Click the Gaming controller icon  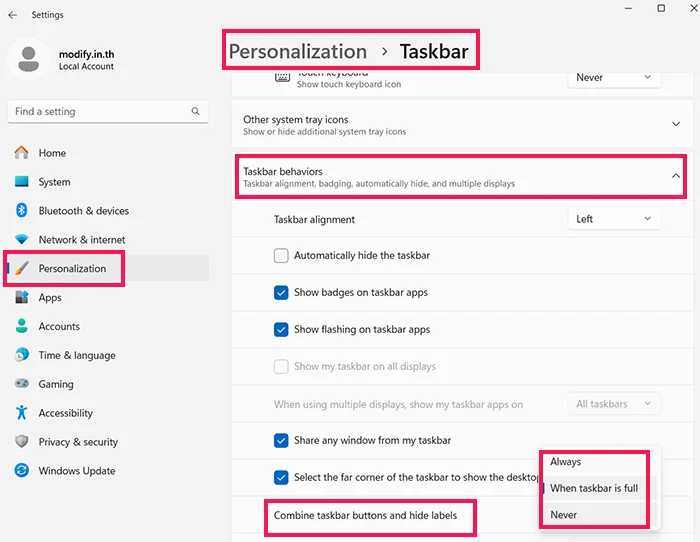click(x=21, y=384)
